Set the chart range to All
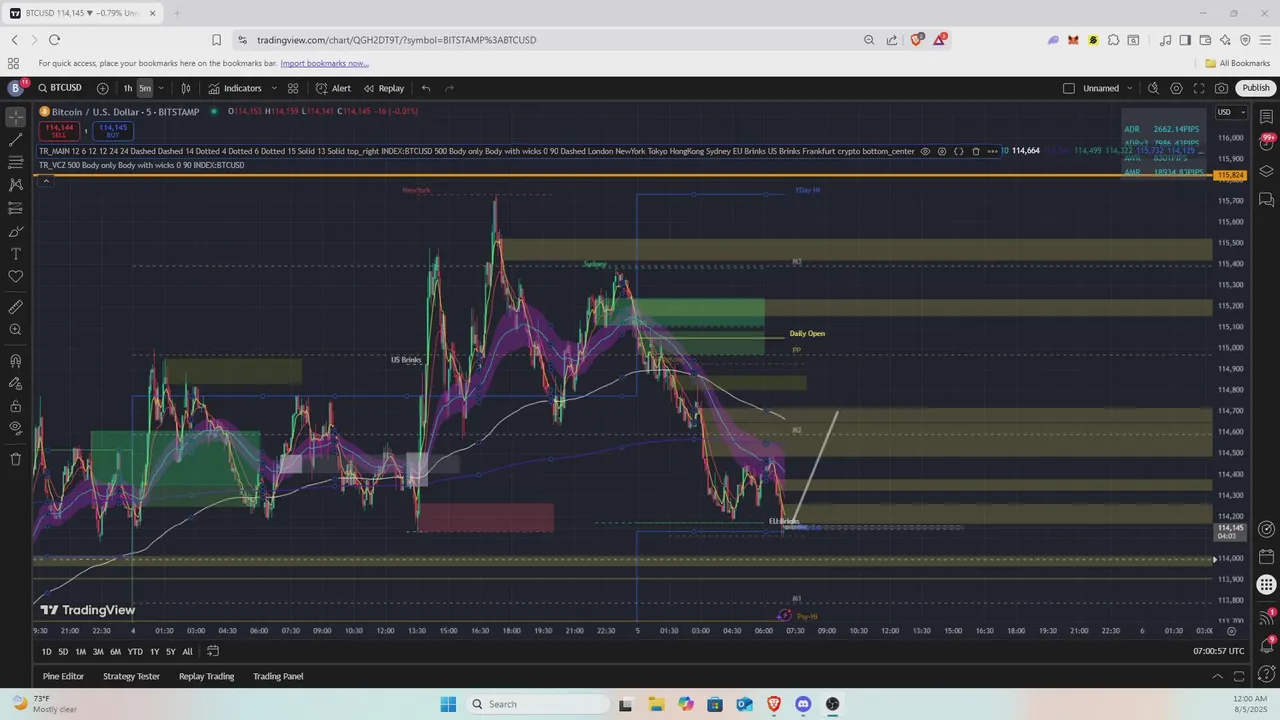Viewport: 1280px width, 720px height. point(187,651)
